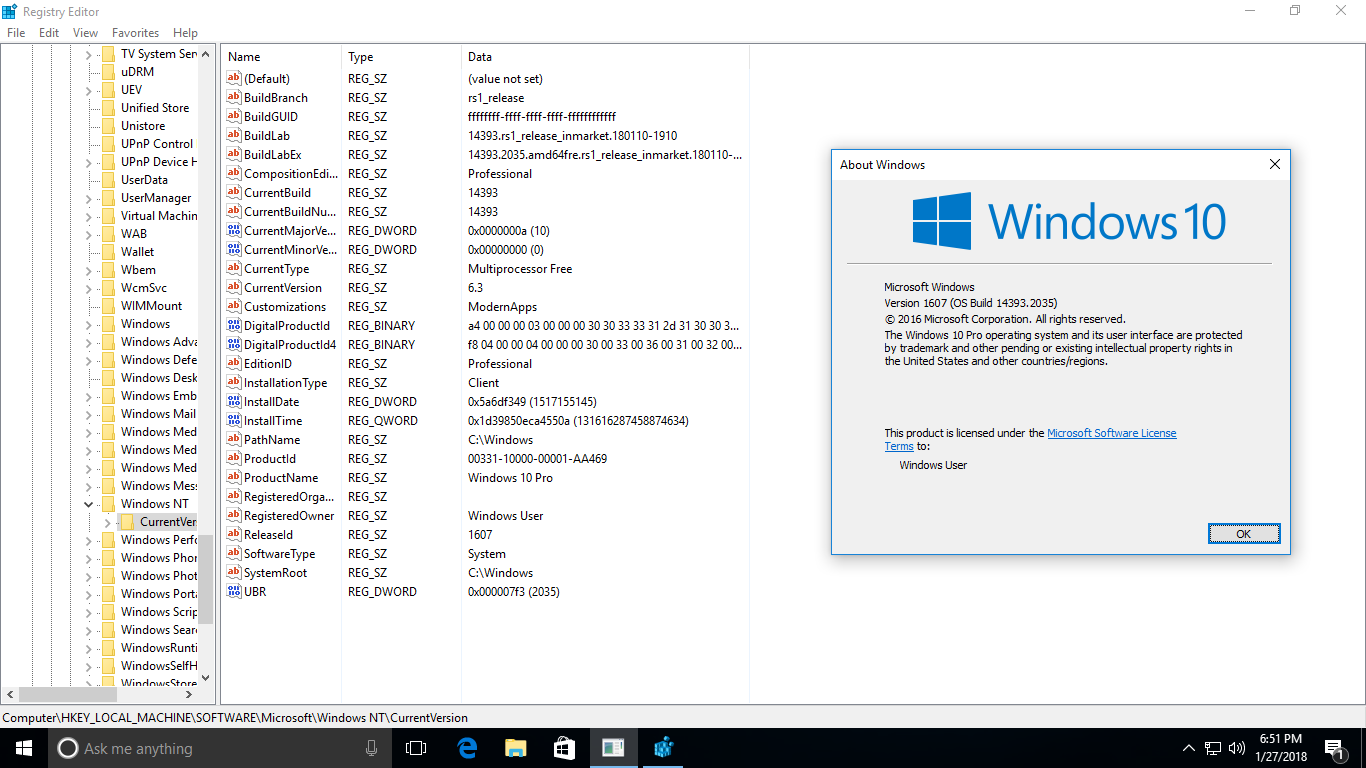Click the CurrentMajorVersionNumber DWORD value icon
Image resolution: width=1366 pixels, height=768 pixels.
coord(234,231)
